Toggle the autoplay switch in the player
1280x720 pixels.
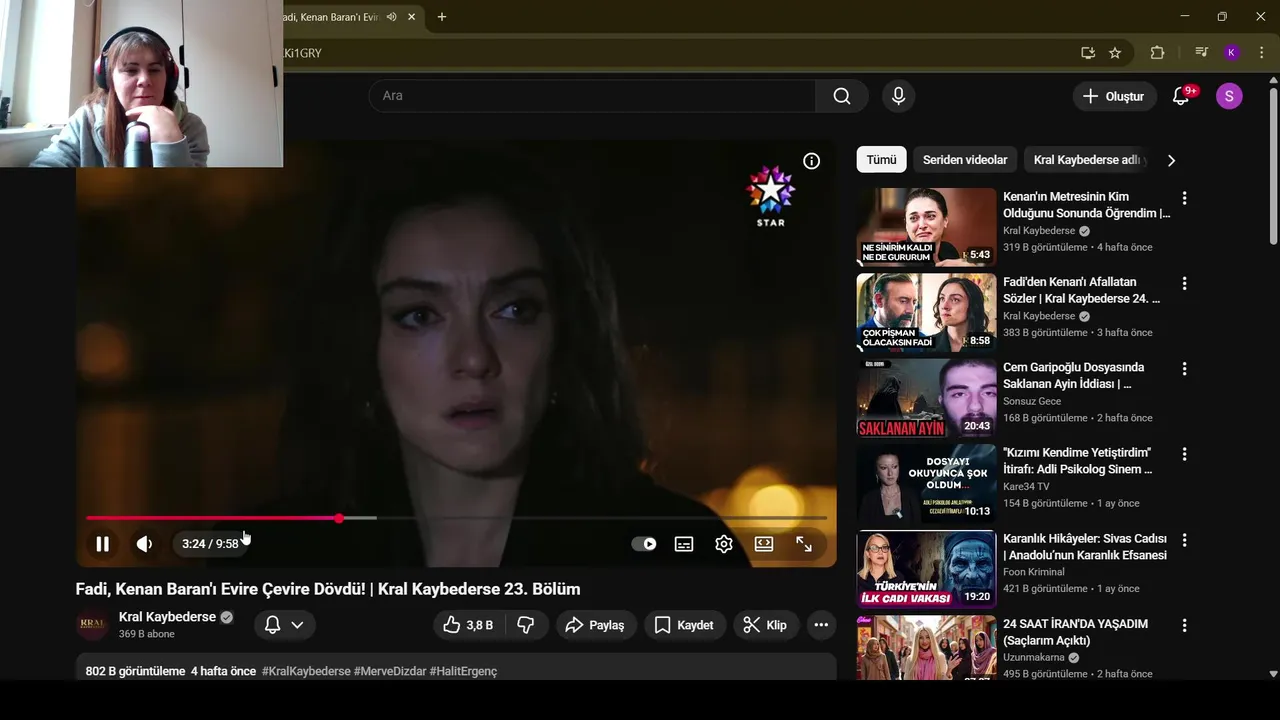pos(644,544)
